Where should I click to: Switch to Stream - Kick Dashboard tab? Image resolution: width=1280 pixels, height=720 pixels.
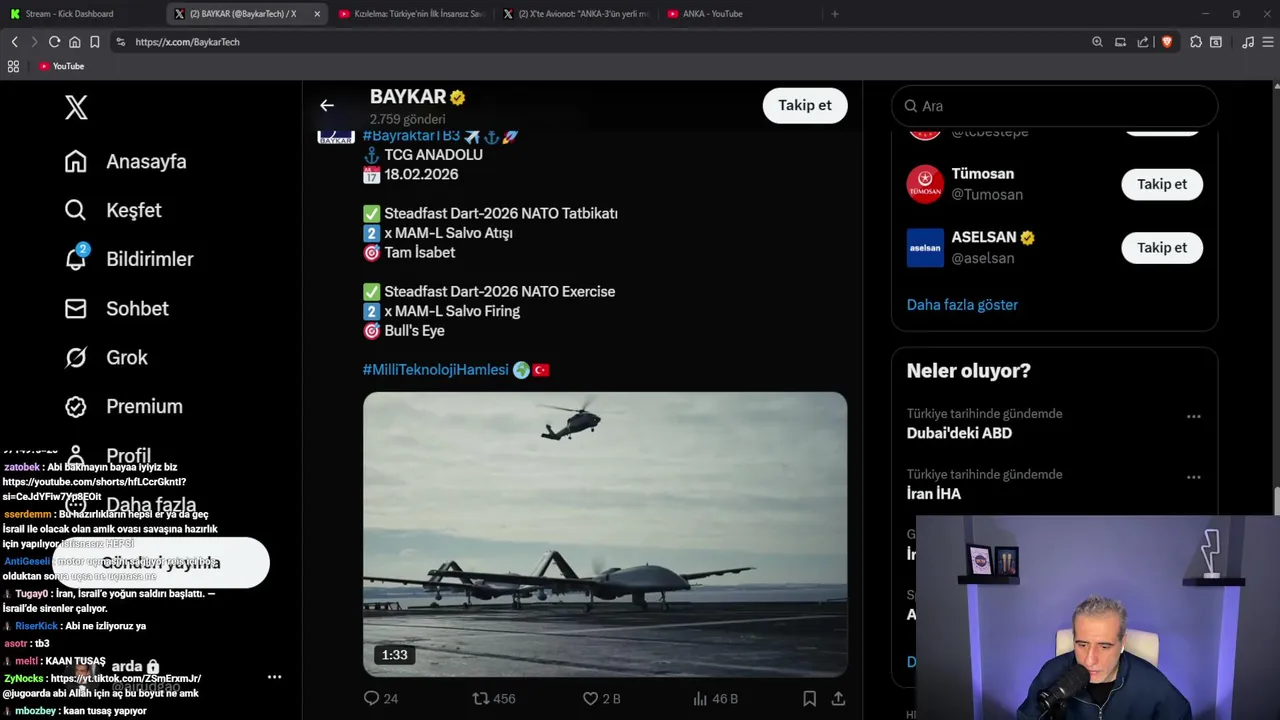pyautogui.click(x=82, y=14)
